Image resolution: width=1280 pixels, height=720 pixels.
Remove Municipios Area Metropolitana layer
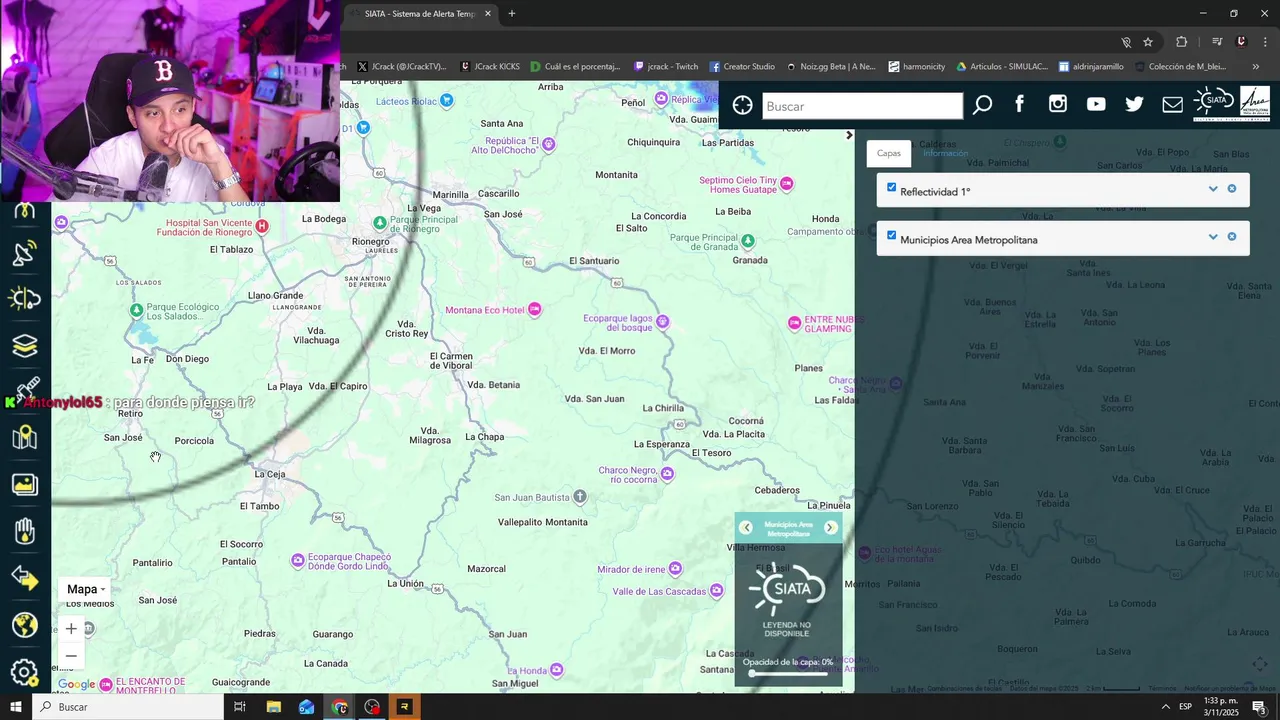point(1232,237)
